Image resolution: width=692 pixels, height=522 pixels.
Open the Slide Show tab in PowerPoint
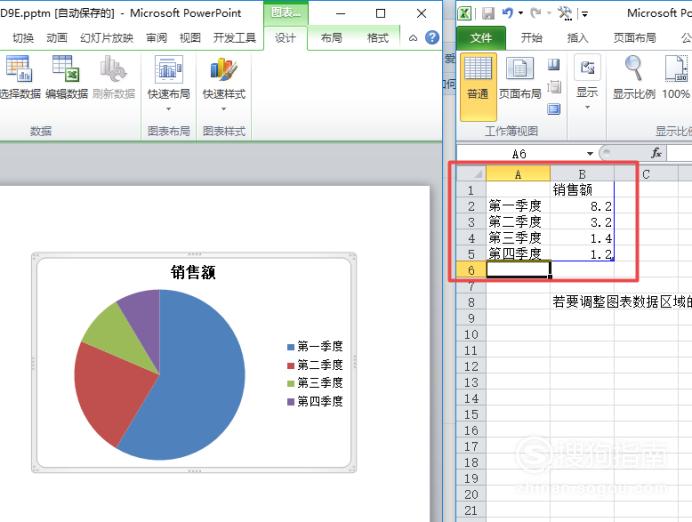click(107, 38)
